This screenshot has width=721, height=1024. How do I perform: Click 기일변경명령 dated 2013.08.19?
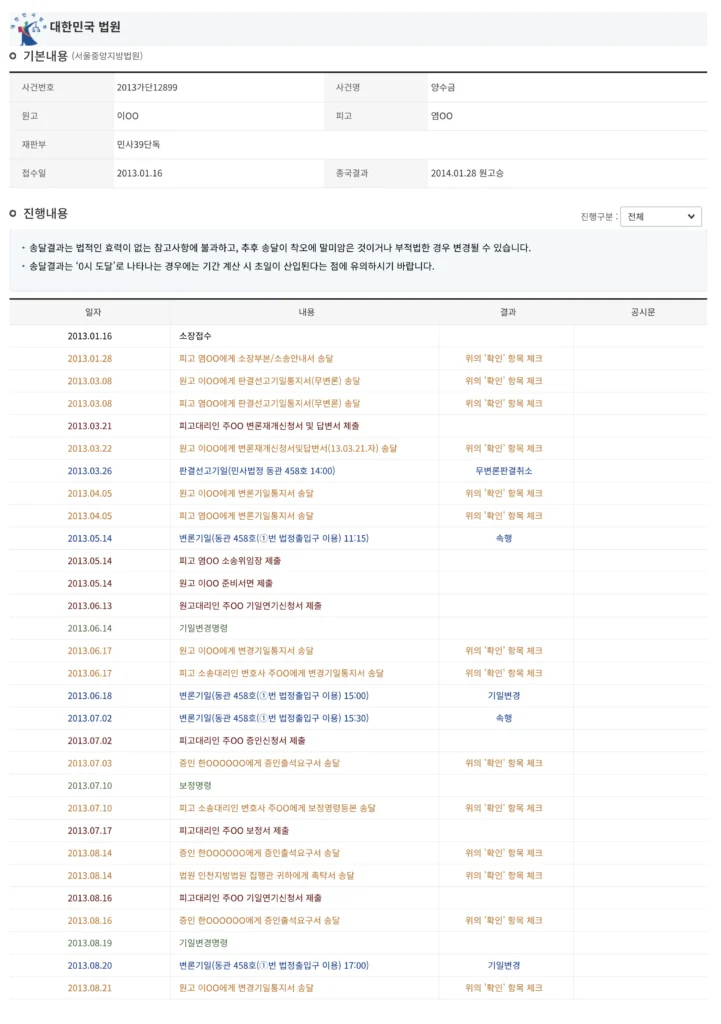[203, 943]
